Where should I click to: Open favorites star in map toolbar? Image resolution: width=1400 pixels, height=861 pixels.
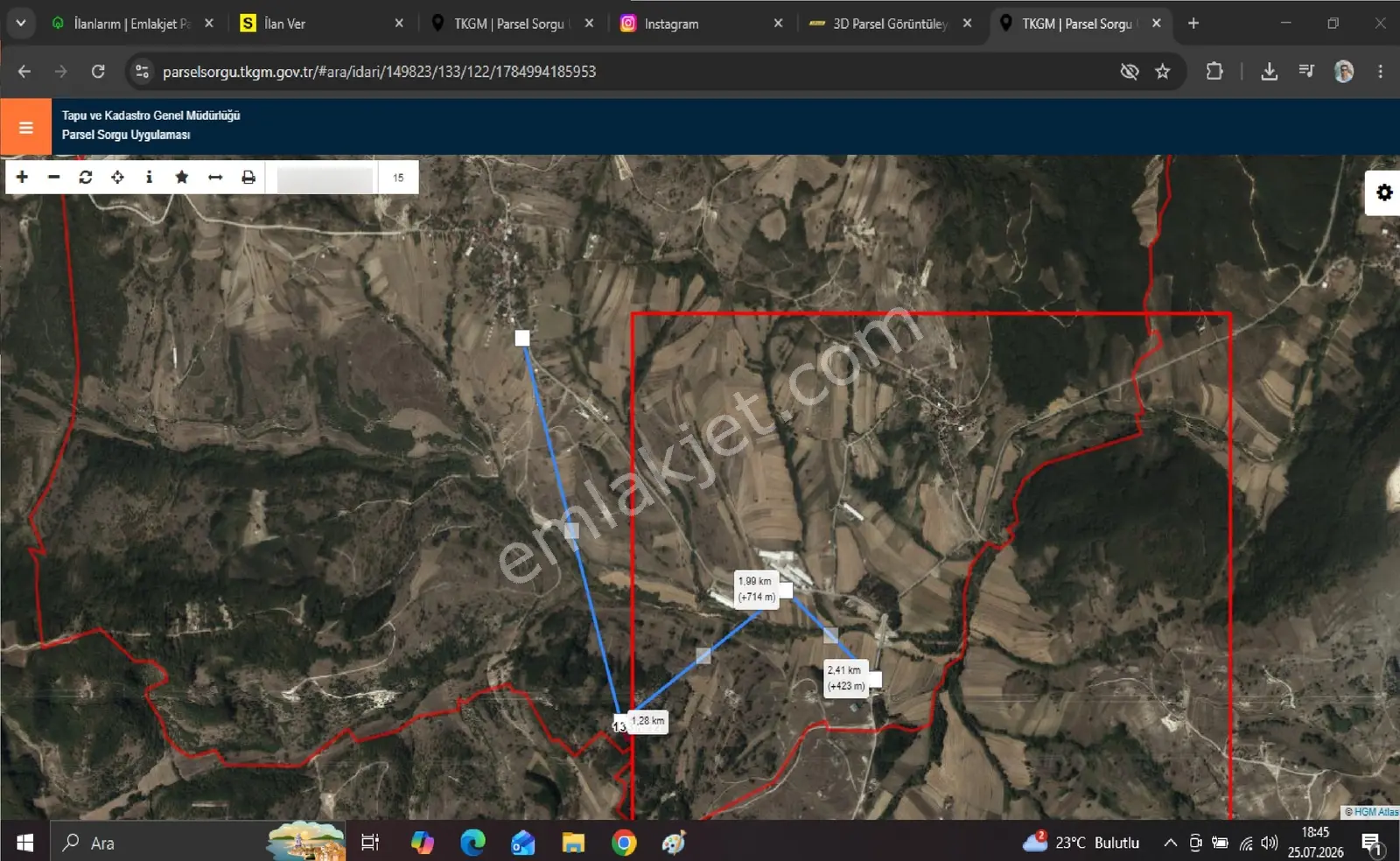pos(182,178)
